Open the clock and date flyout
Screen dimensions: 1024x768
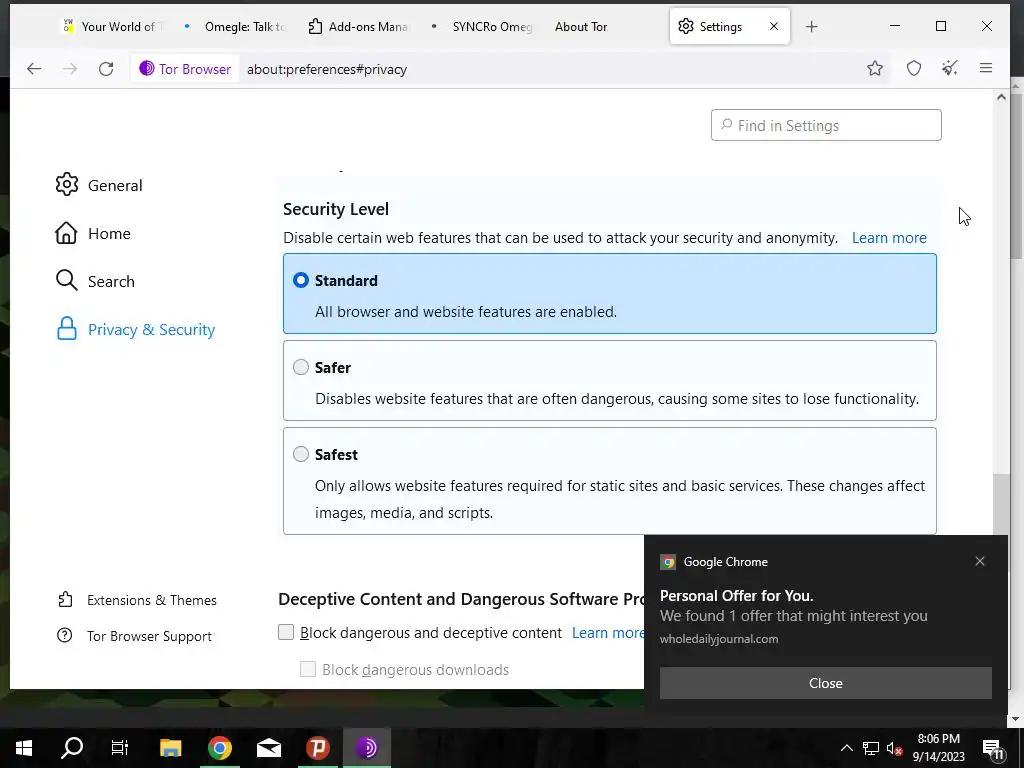coord(938,748)
